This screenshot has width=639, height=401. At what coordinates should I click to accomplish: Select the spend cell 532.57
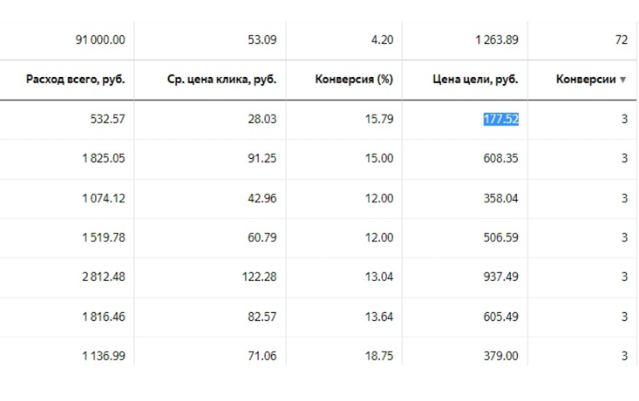coord(107,120)
